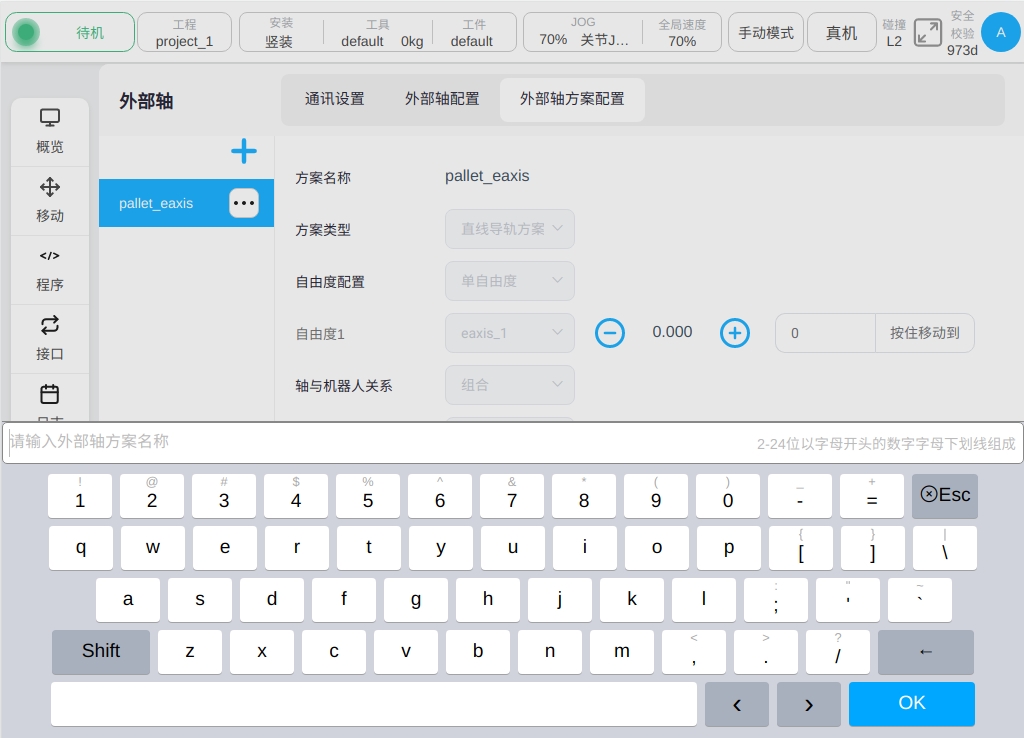
Task: Toggle the 真机 real machine button
Action: (842, 32)
